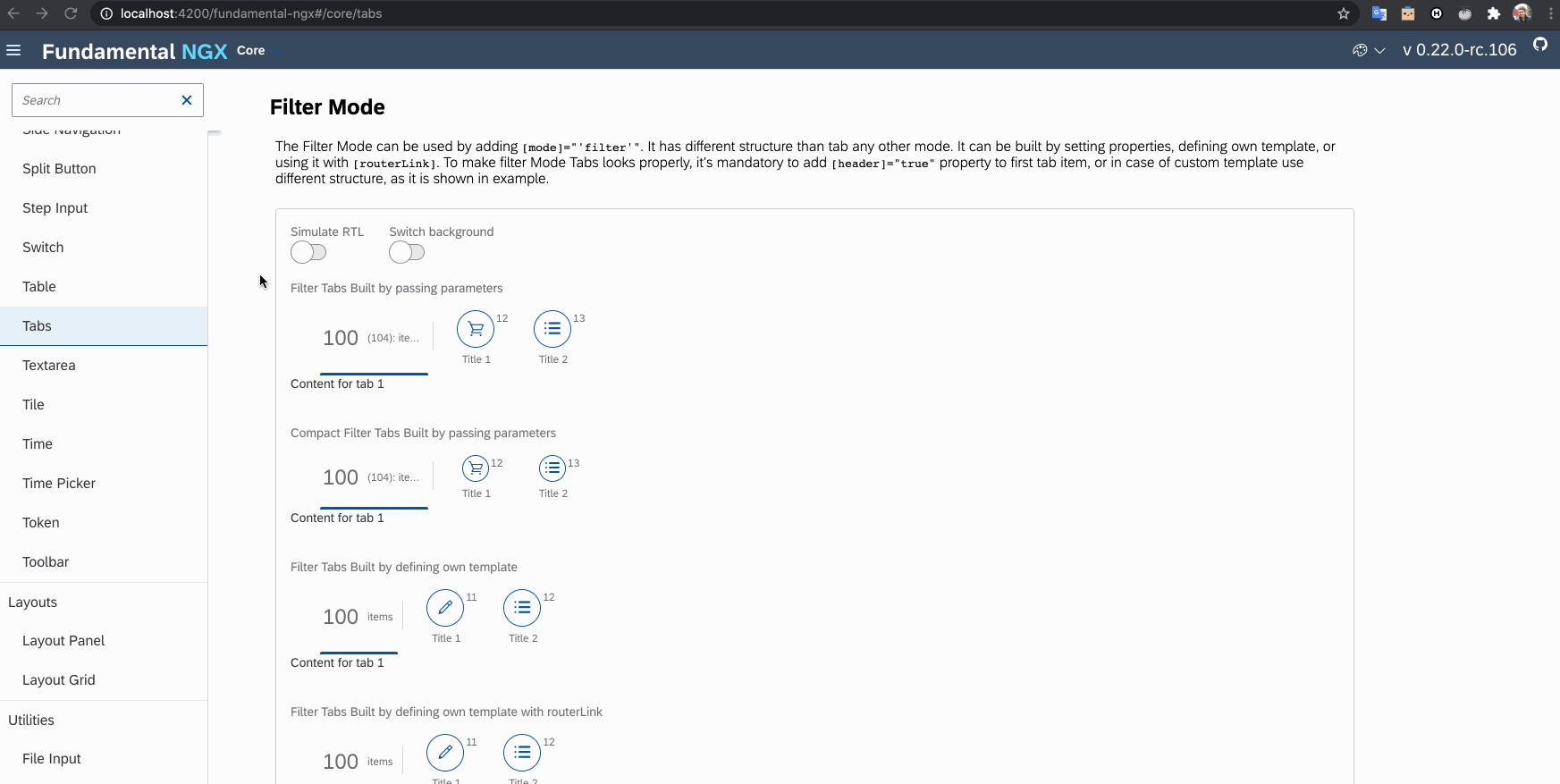1560x784 pixels.
Task: Open Split Button in the sidebar
Action: (x=104, y=168)
